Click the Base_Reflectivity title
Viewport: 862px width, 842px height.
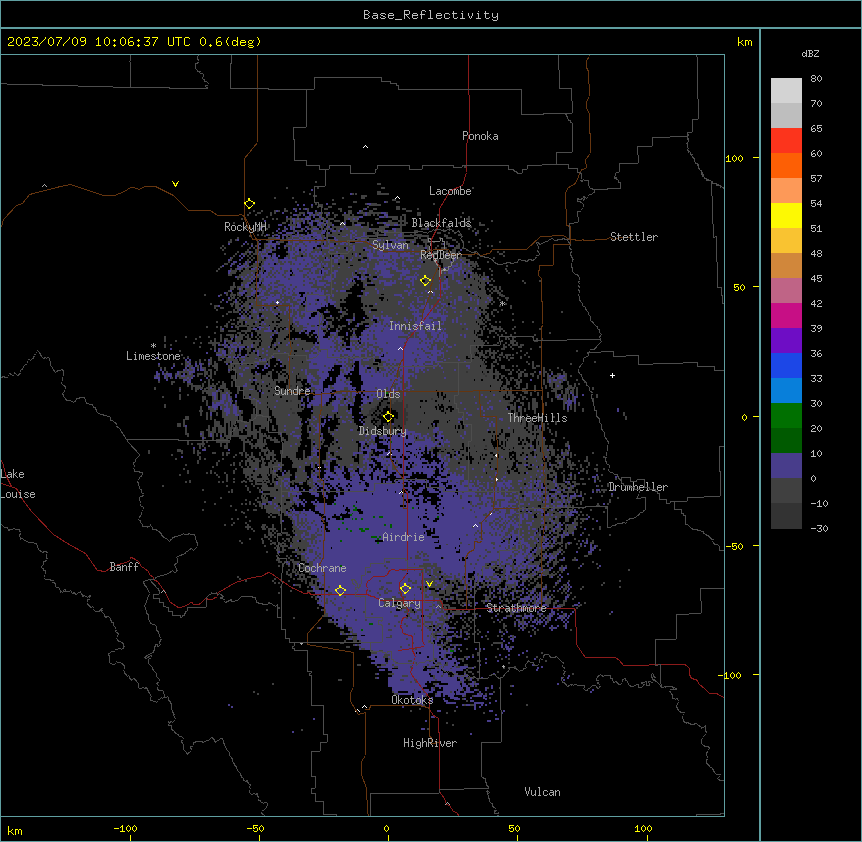pyautogui.click(x=431, y=15)
